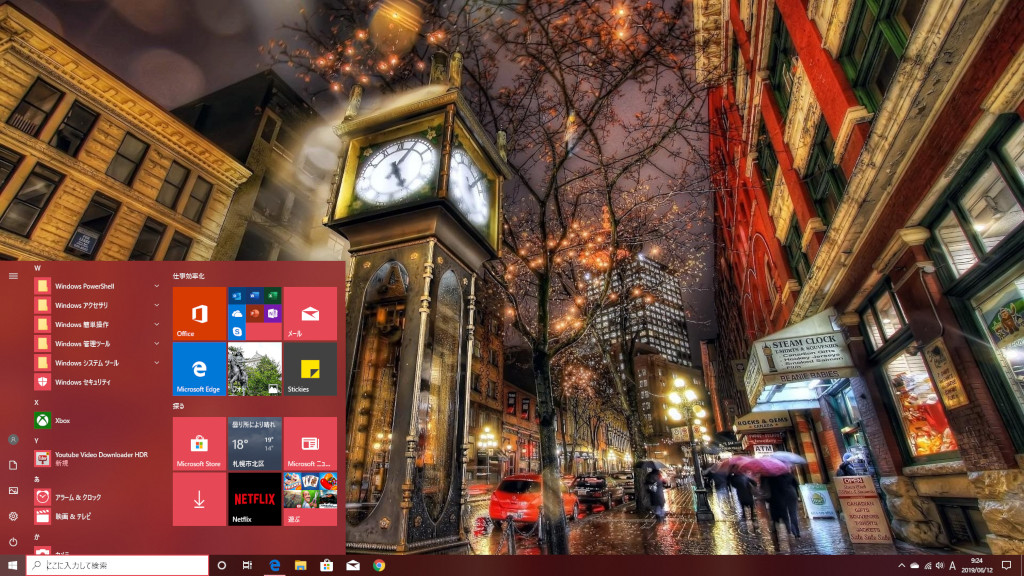Viewport: 1024px width, 576px height.
Task: Click the 仕事効率化 group title
Action: pos(189,276)
